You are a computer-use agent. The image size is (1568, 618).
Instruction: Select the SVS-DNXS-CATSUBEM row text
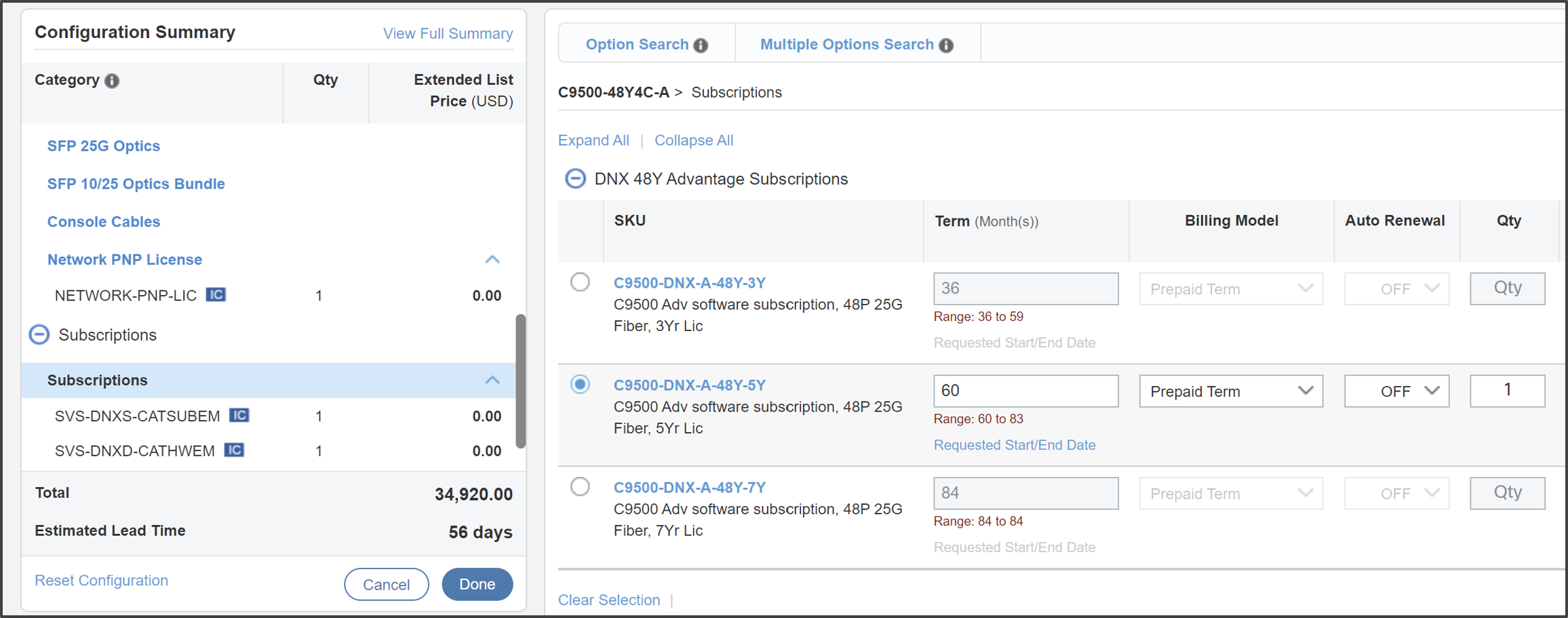pyautogui.click(x=137, y=417)
